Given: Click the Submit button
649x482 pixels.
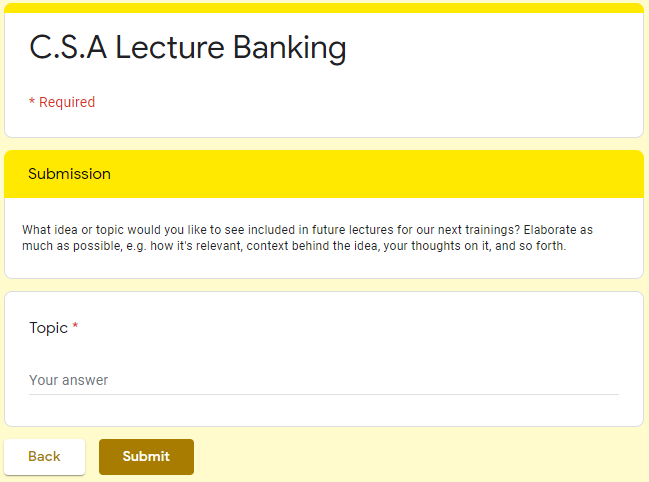Looking at the screenshot, I should click(146, 457).
